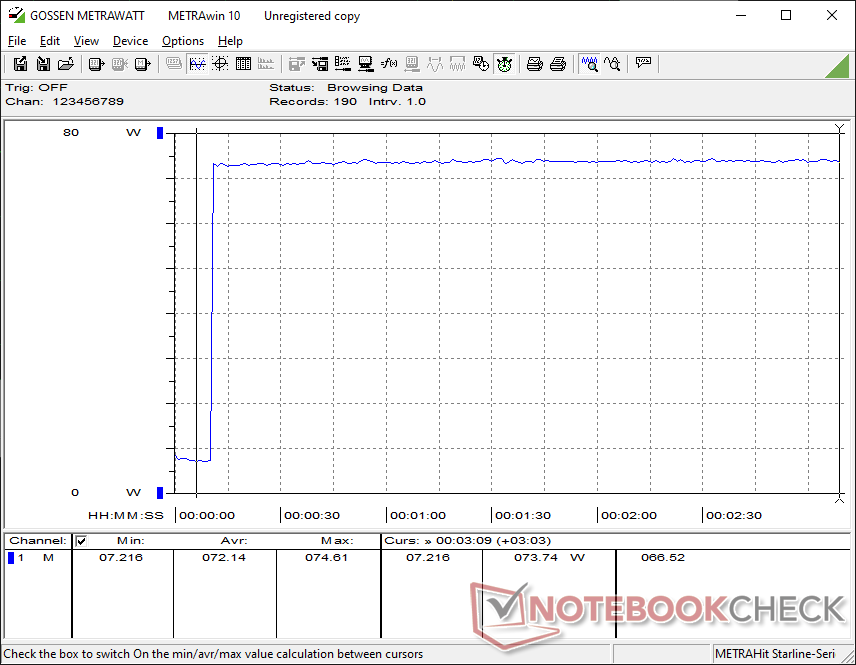Open the Help menu
Viewport: 856px width, 665px height.
[x=230, y=41]
